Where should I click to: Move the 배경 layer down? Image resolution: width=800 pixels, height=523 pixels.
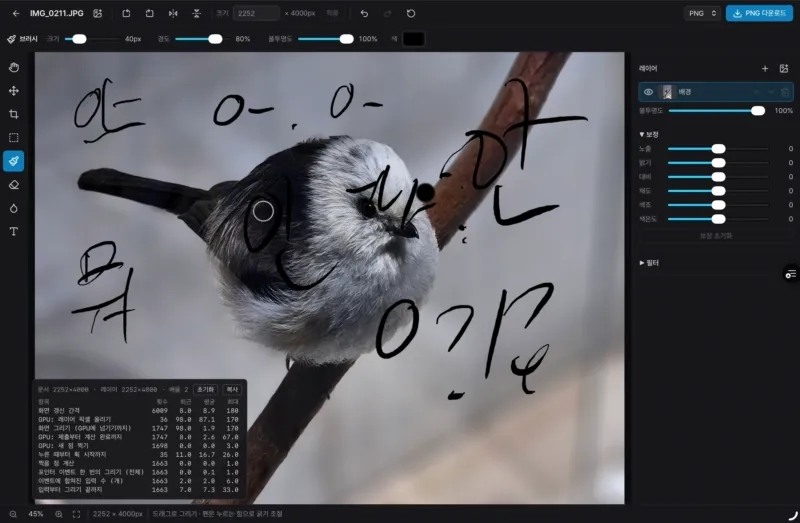tap(771, 92)
